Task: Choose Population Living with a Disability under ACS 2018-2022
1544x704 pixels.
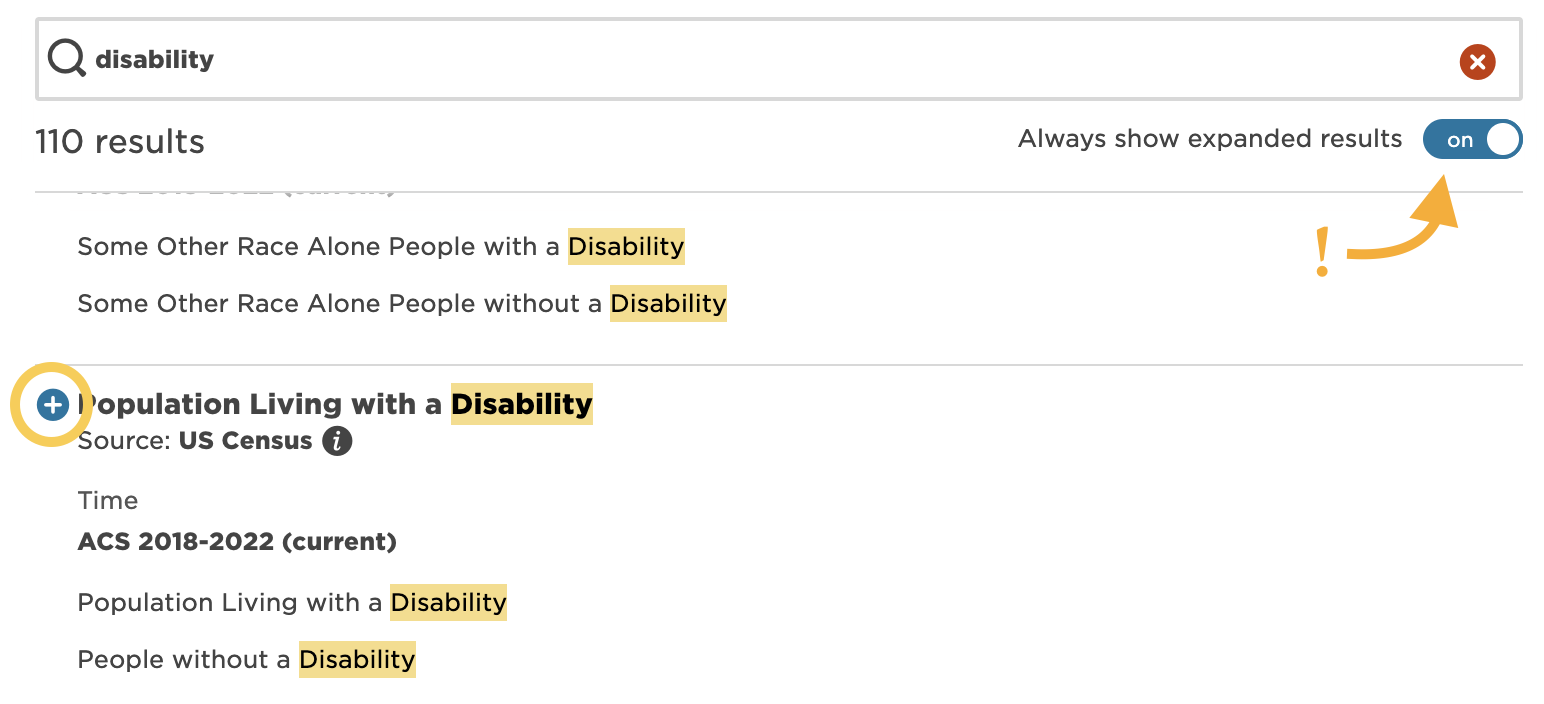Action: [x=292, y=603]
